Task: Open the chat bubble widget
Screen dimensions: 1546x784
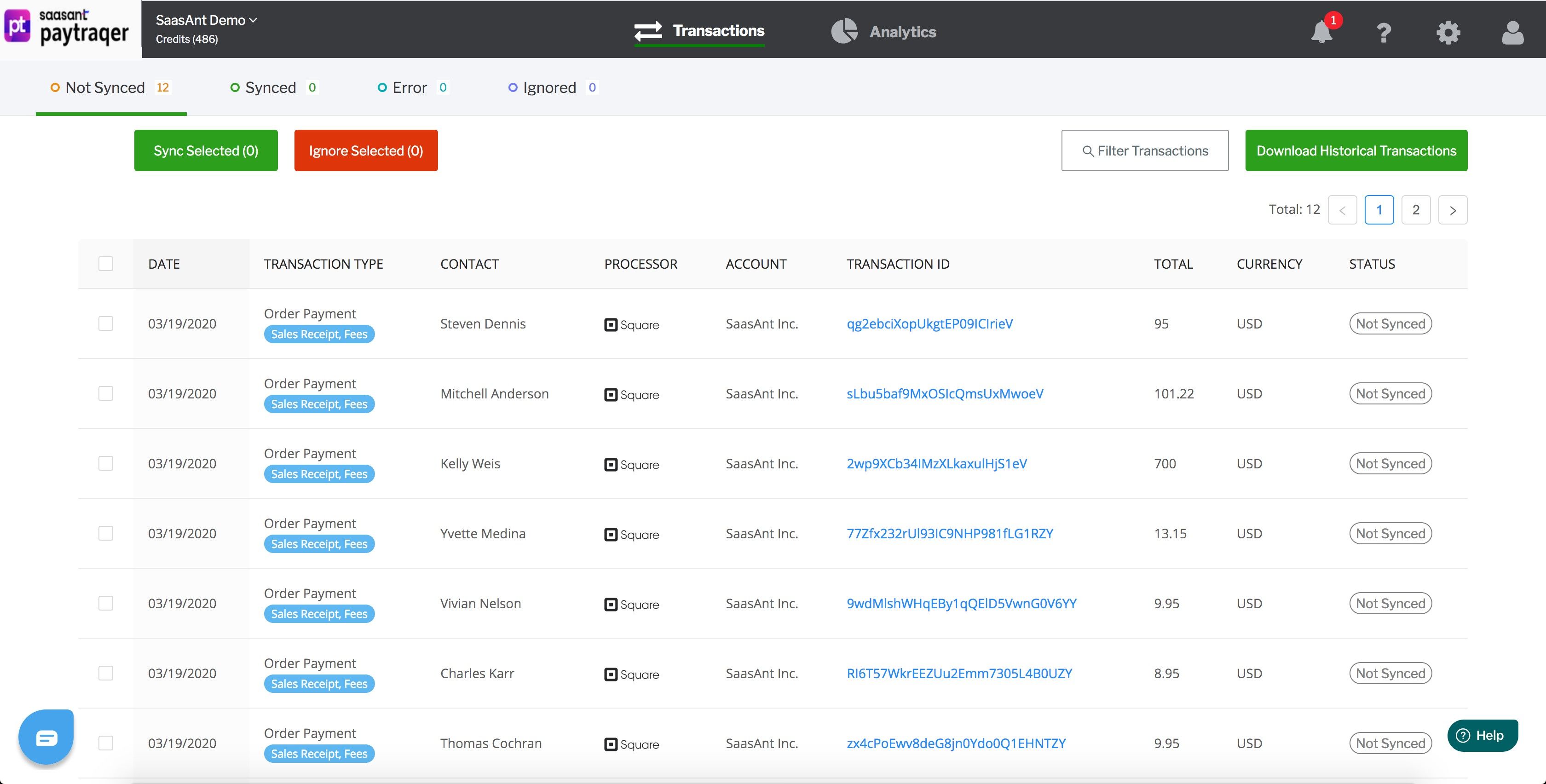Action: coord(46,737)
